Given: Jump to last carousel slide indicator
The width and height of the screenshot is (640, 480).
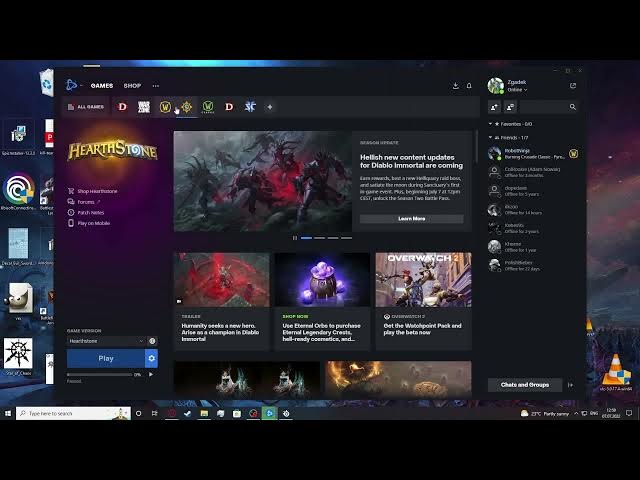Looking at the screenshot, I should tap(347, 238).
